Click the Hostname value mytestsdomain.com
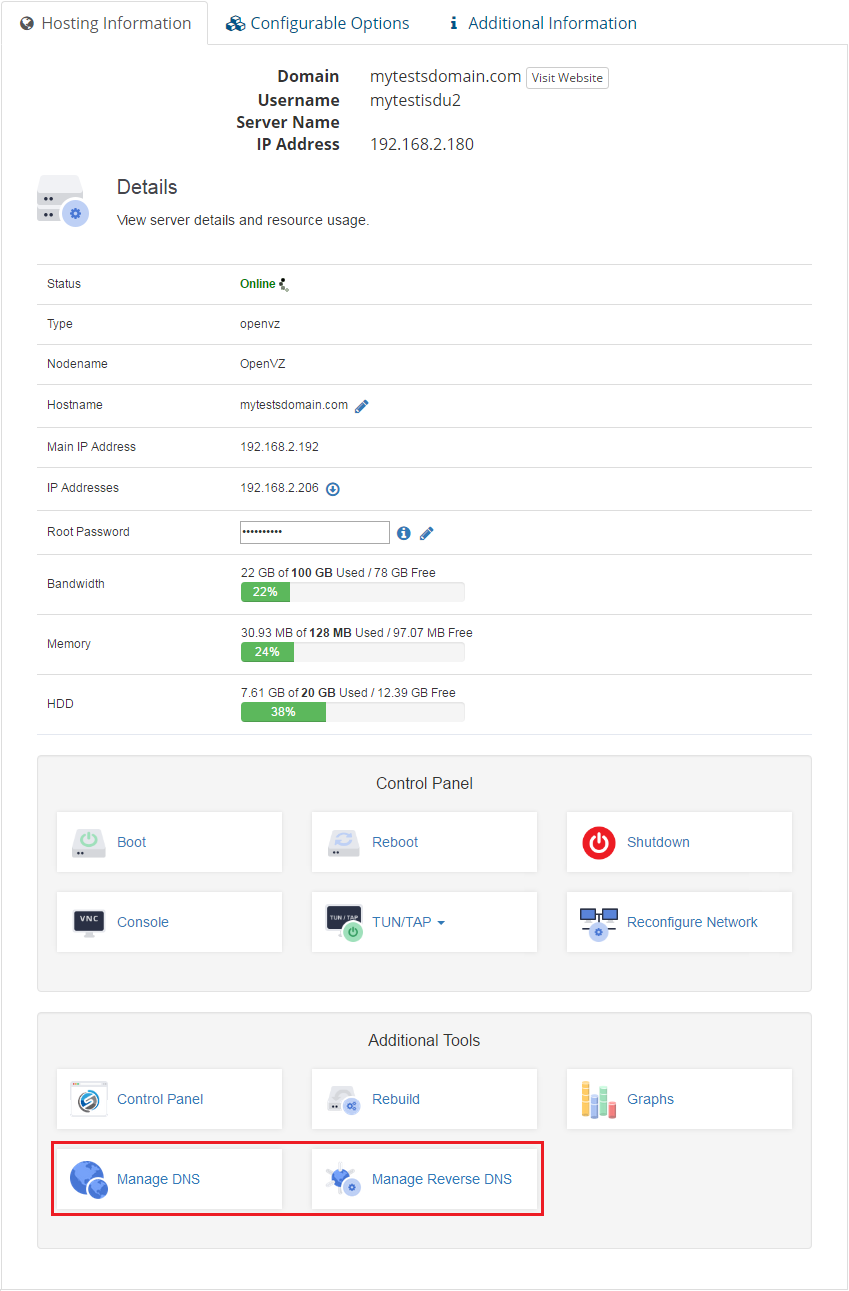The height and width of the screenshot is (1291, 849). 294,405
